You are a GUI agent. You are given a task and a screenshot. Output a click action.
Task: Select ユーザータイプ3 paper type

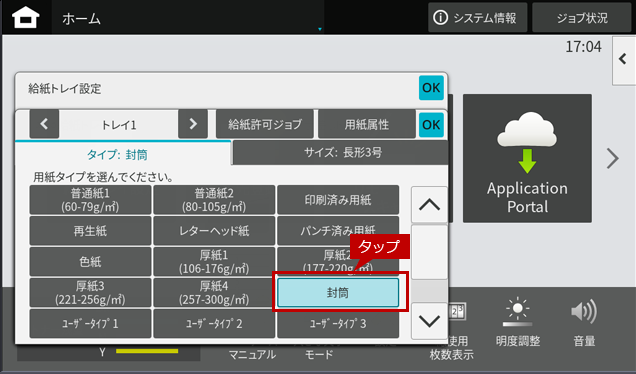(x=338, y=323)
